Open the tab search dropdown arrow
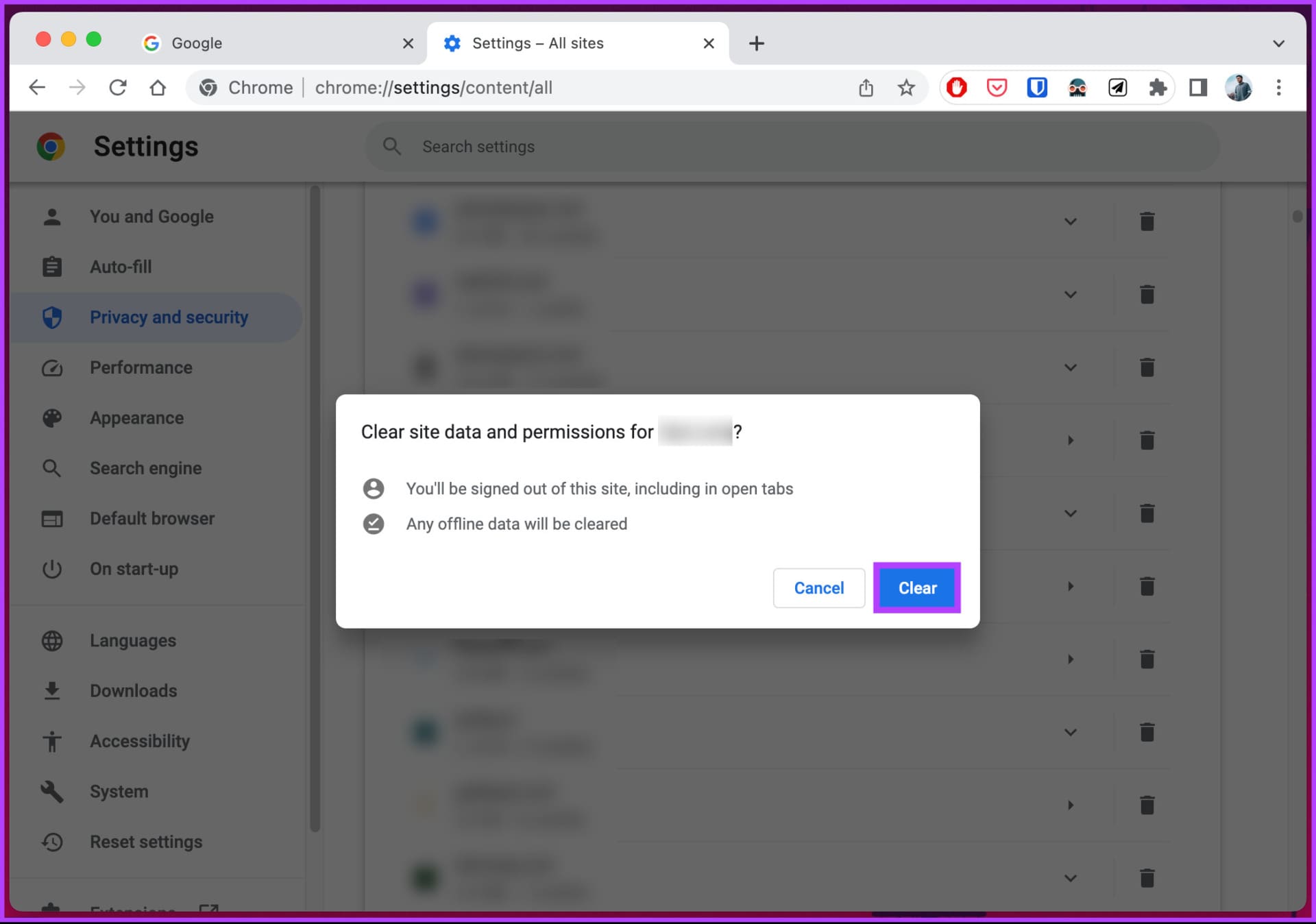1316x924 pixels. pyautogui.click(x=1279, y=43)
